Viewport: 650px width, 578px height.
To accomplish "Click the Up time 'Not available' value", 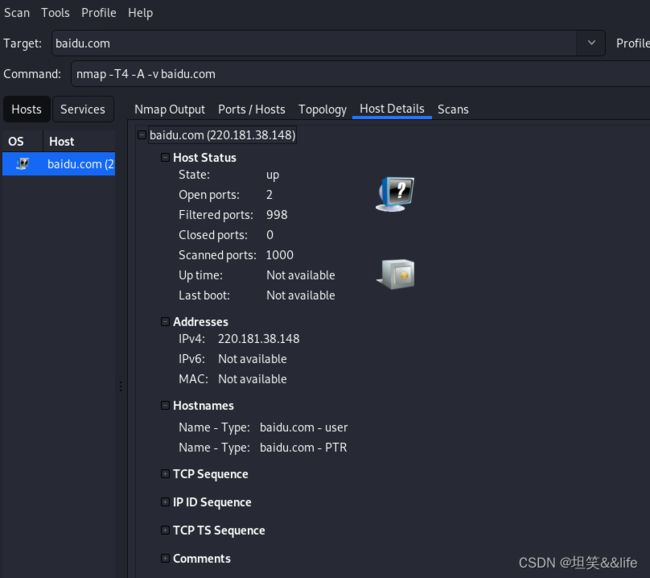I will point(301,275).
